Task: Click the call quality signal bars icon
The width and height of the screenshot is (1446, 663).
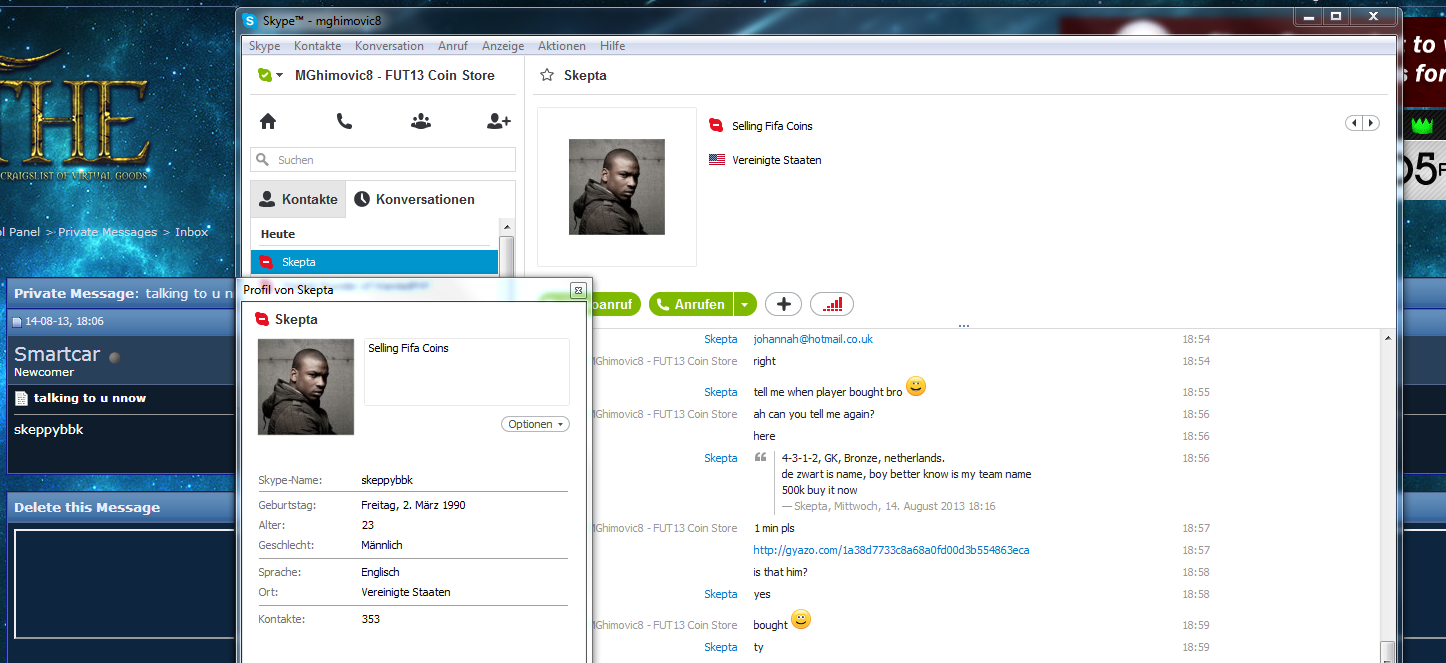Action: pos(832,304)
